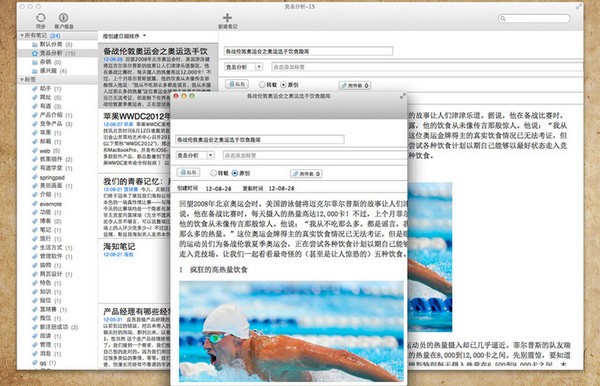Select the 旅行 tag
Image resolution: width=600 pixels, height=386 pixels.
tap(46, 238)
